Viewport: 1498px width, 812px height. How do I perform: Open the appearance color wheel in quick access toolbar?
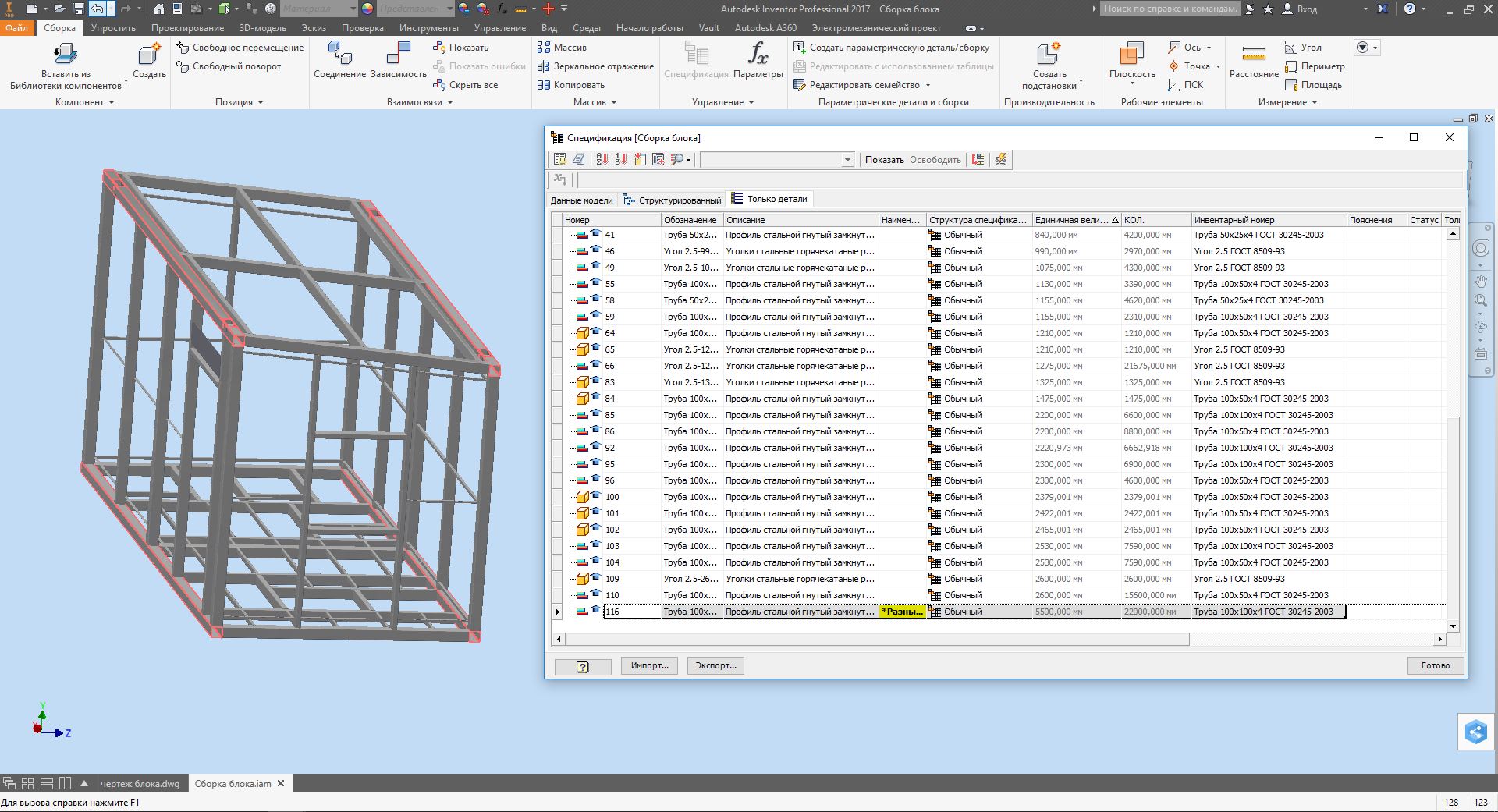coord(367,9)
